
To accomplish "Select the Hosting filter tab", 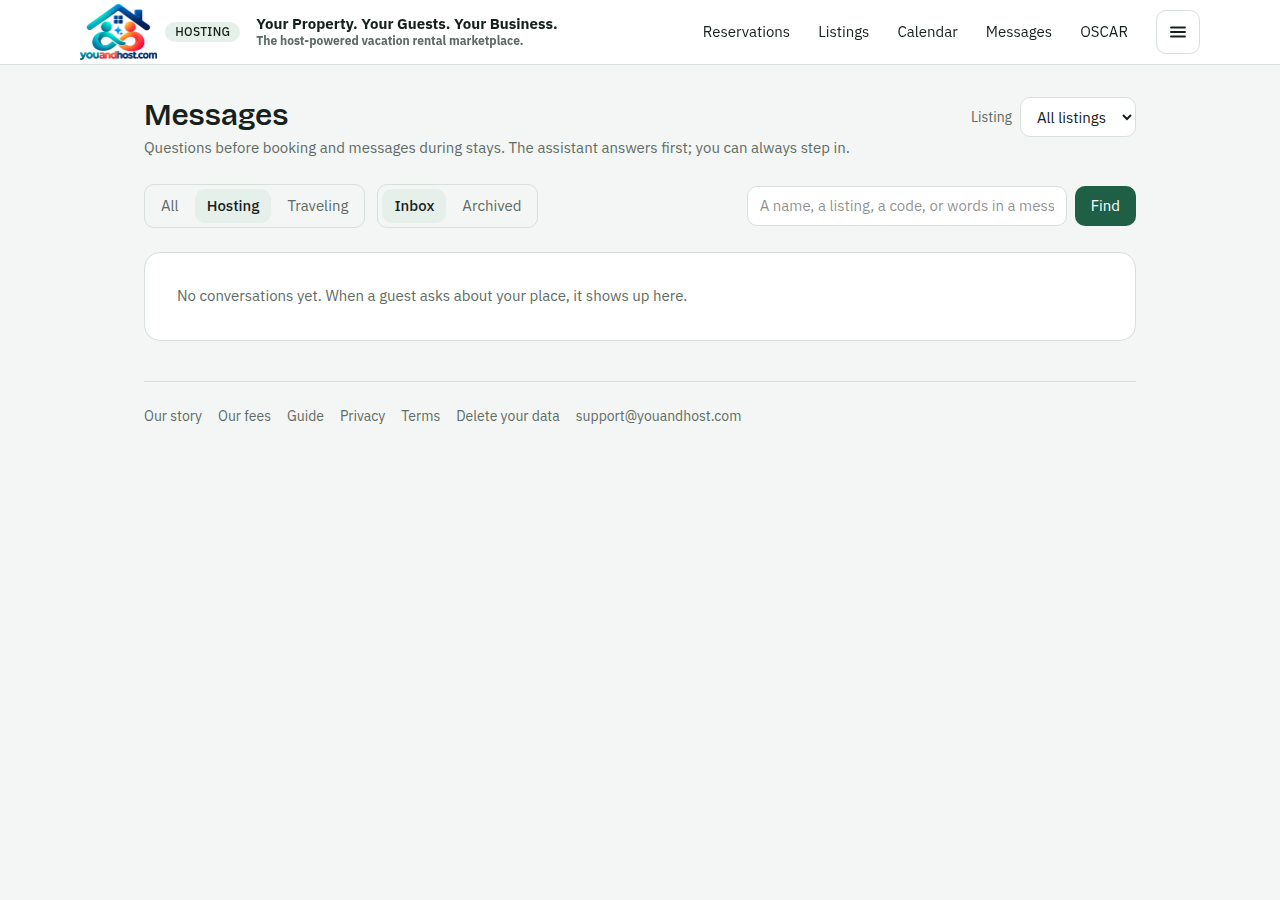I will coord(233,206).
